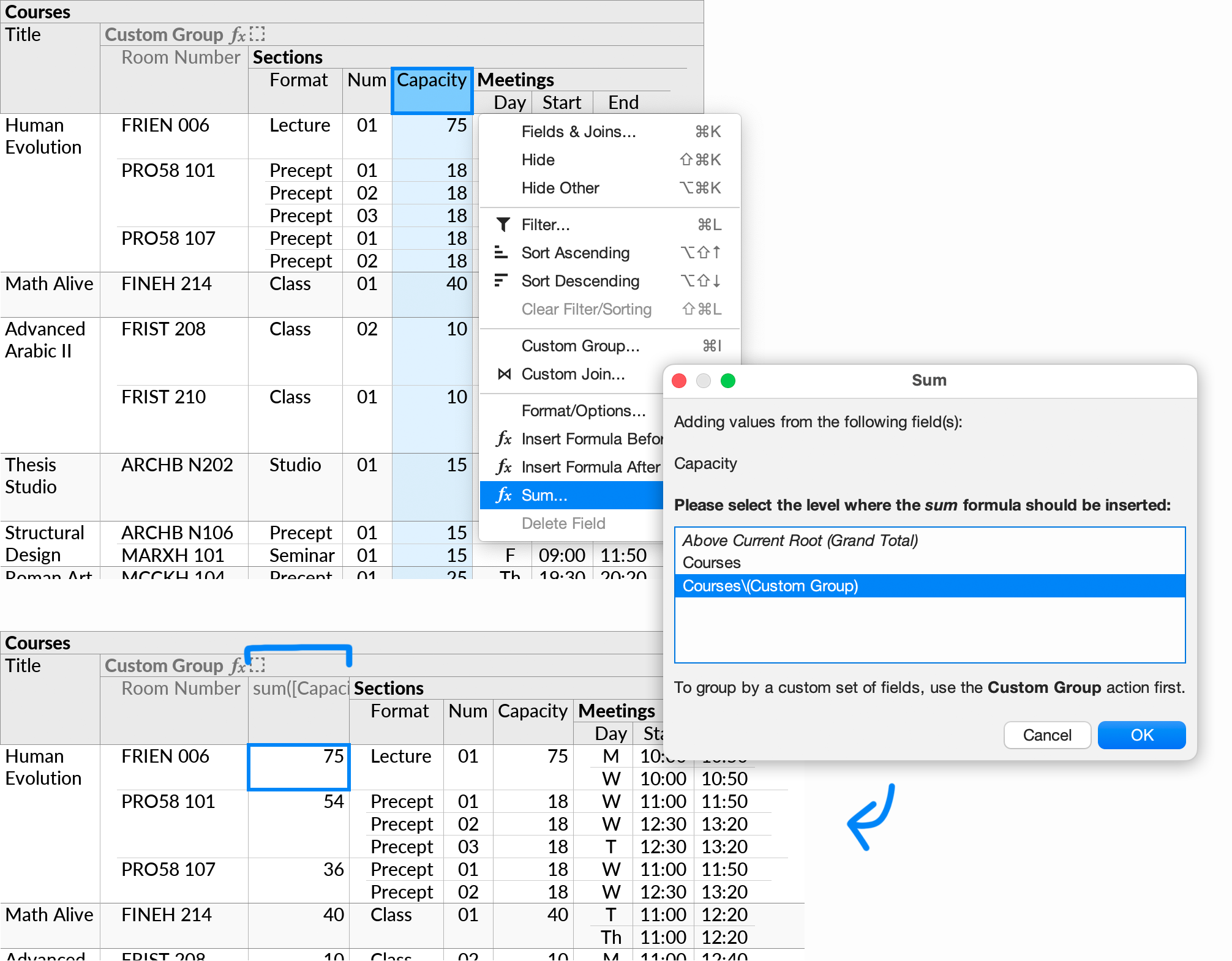The image size is (1232, 961).
Task: Click dashed selection box icon in bottom Custom Group header
Action: click(x=258, y=665)
